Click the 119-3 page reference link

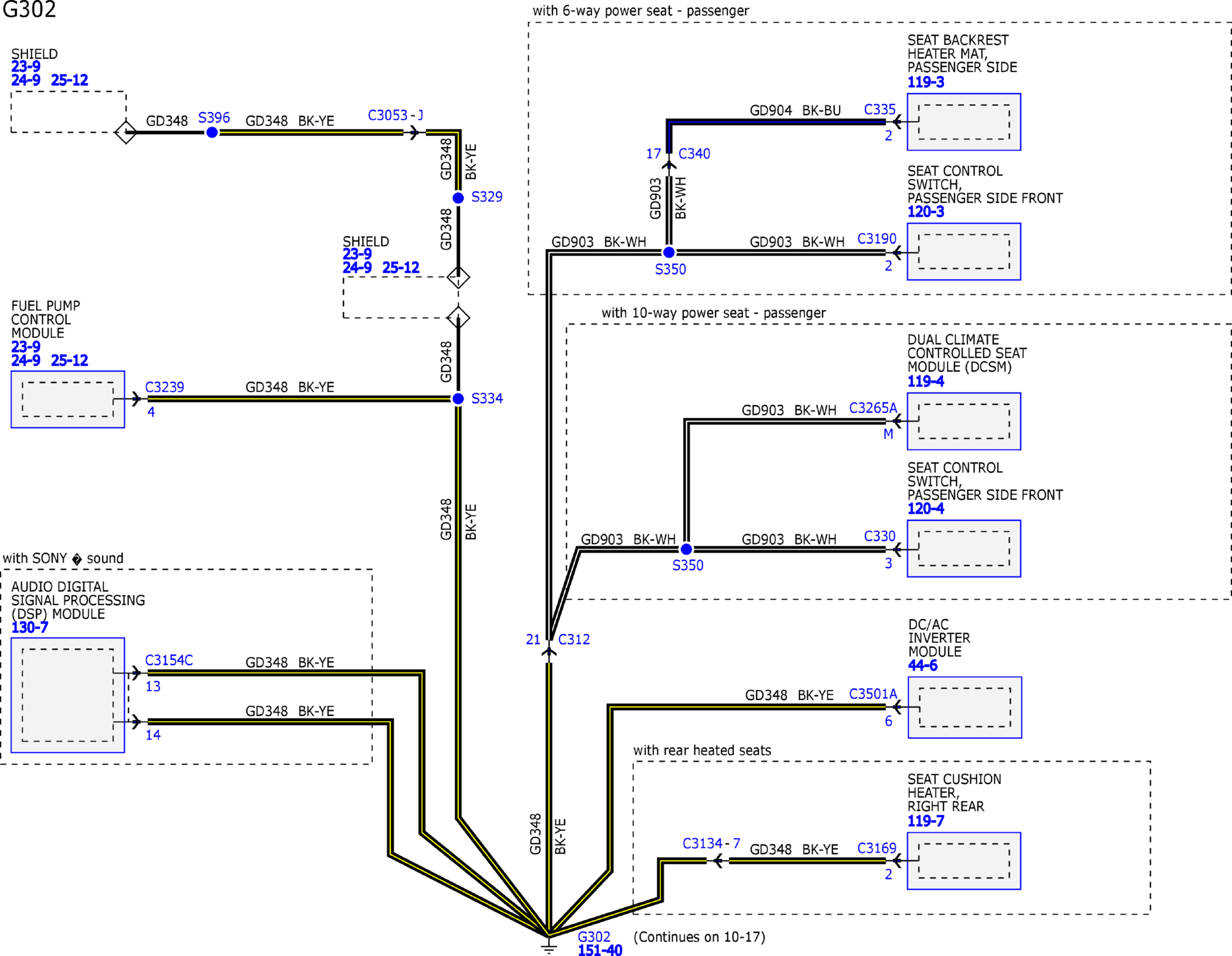[925, 82]
